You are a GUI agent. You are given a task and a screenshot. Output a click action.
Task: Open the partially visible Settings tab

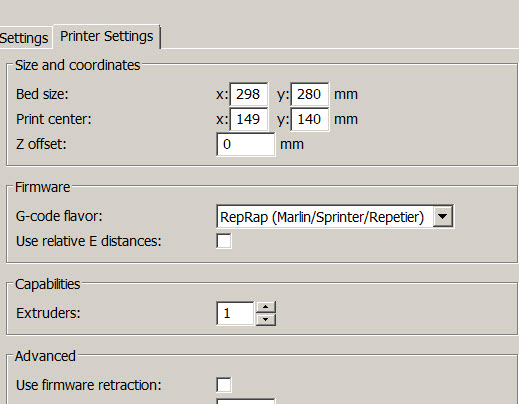[24, 38]
